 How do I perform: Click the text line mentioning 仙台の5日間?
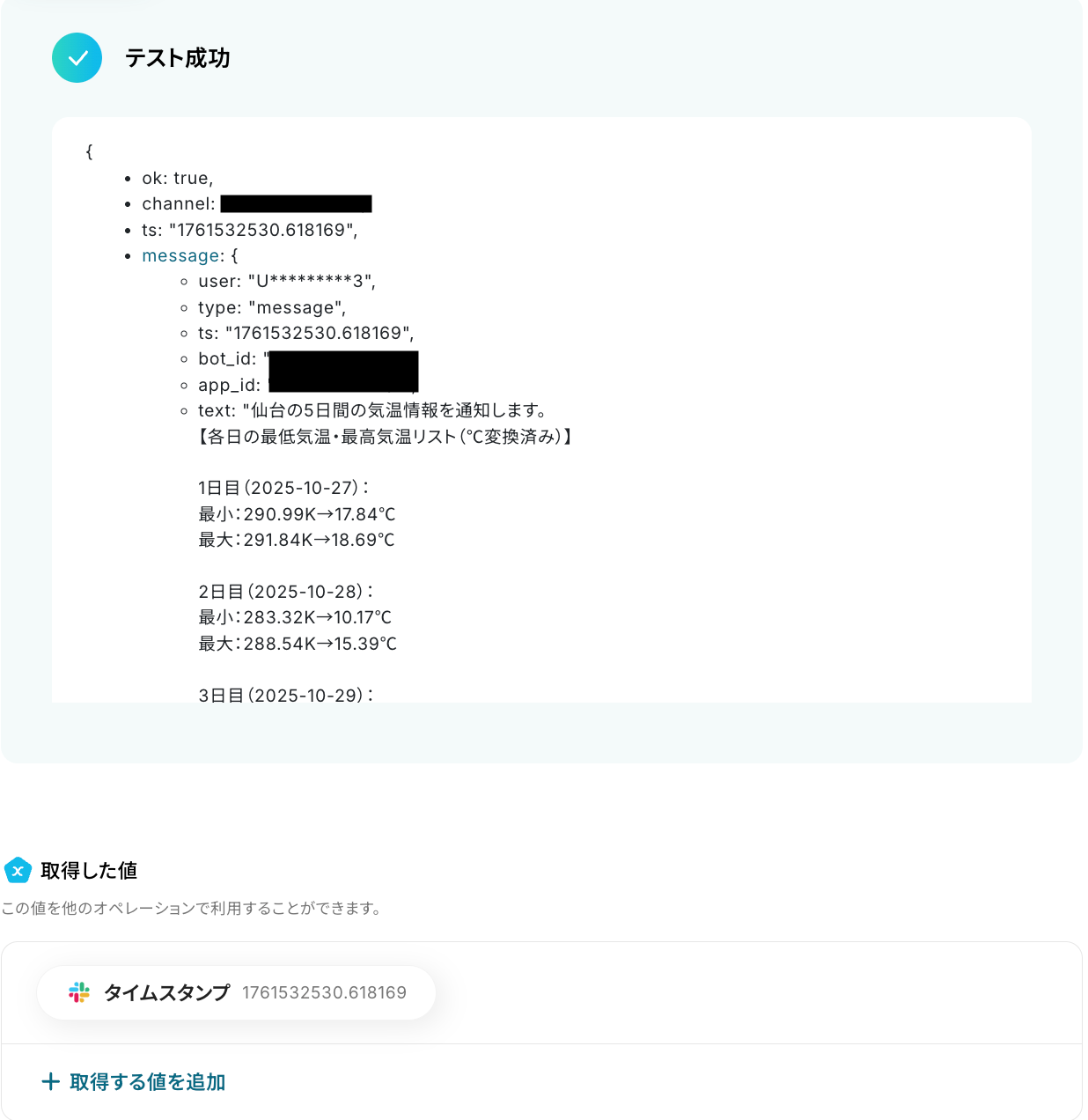pos(373,410)
